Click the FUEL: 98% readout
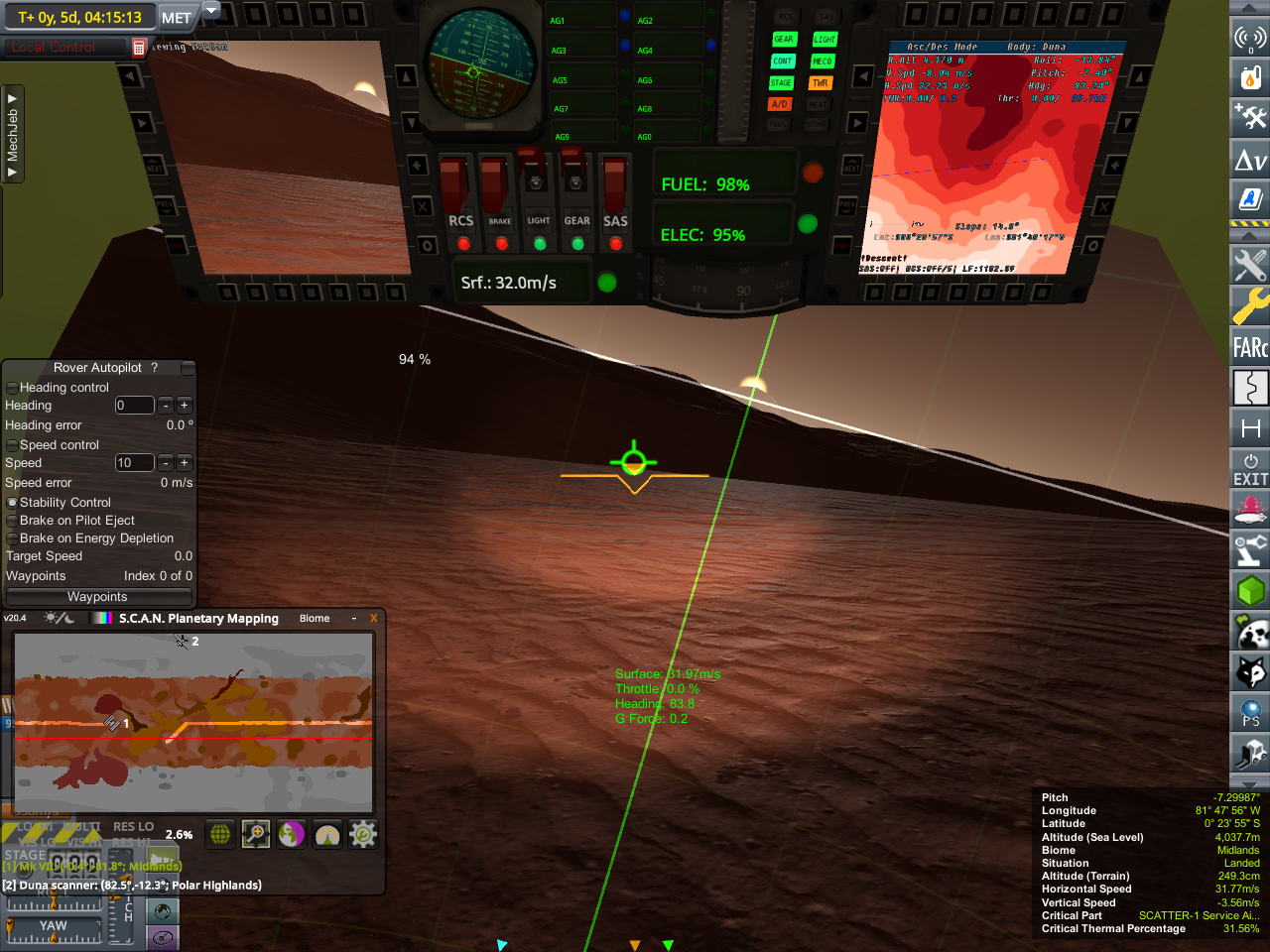The image size is (1270, 952). coord(705,184)
